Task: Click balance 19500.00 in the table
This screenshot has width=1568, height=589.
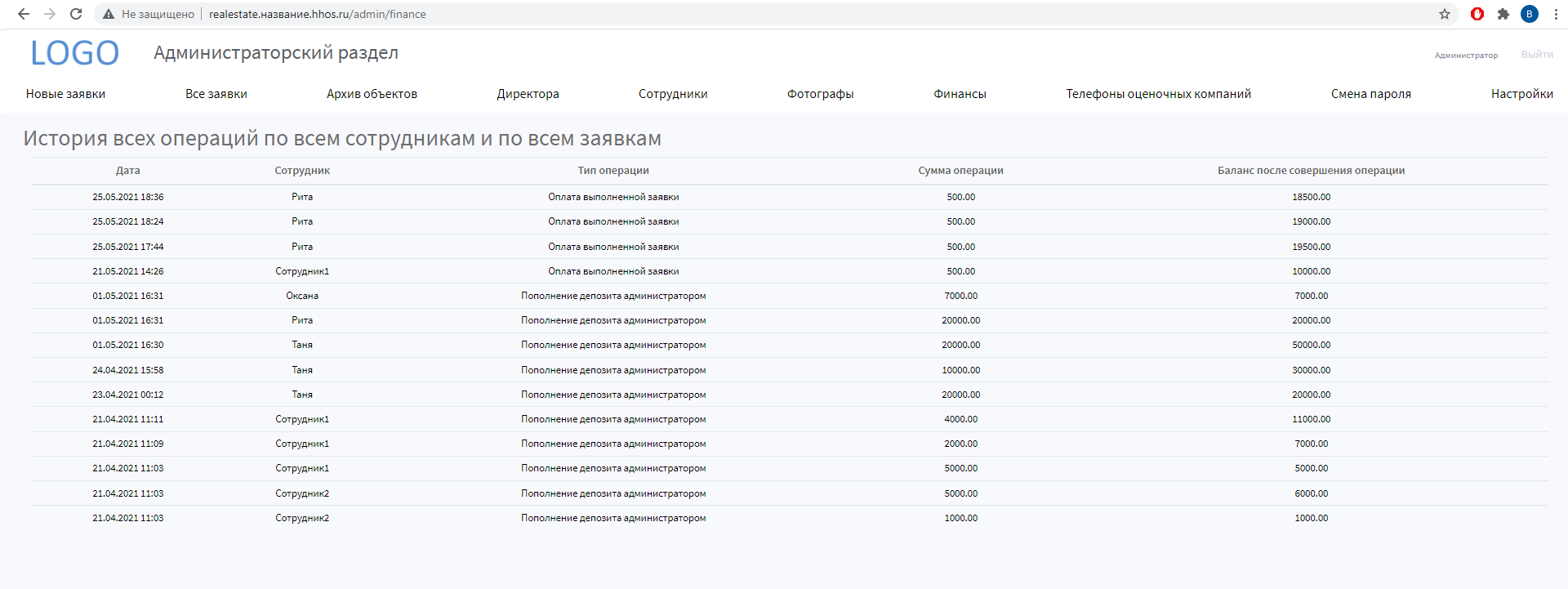Action: (1312, 247)
